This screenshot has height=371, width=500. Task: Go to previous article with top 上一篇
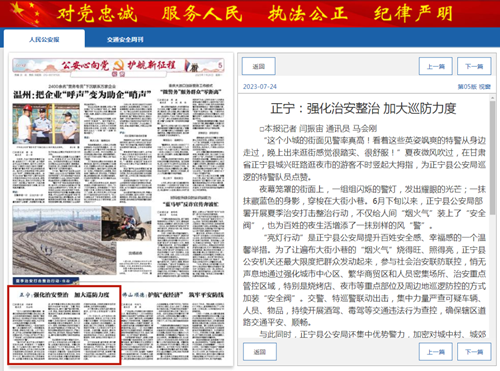(436, 66)
